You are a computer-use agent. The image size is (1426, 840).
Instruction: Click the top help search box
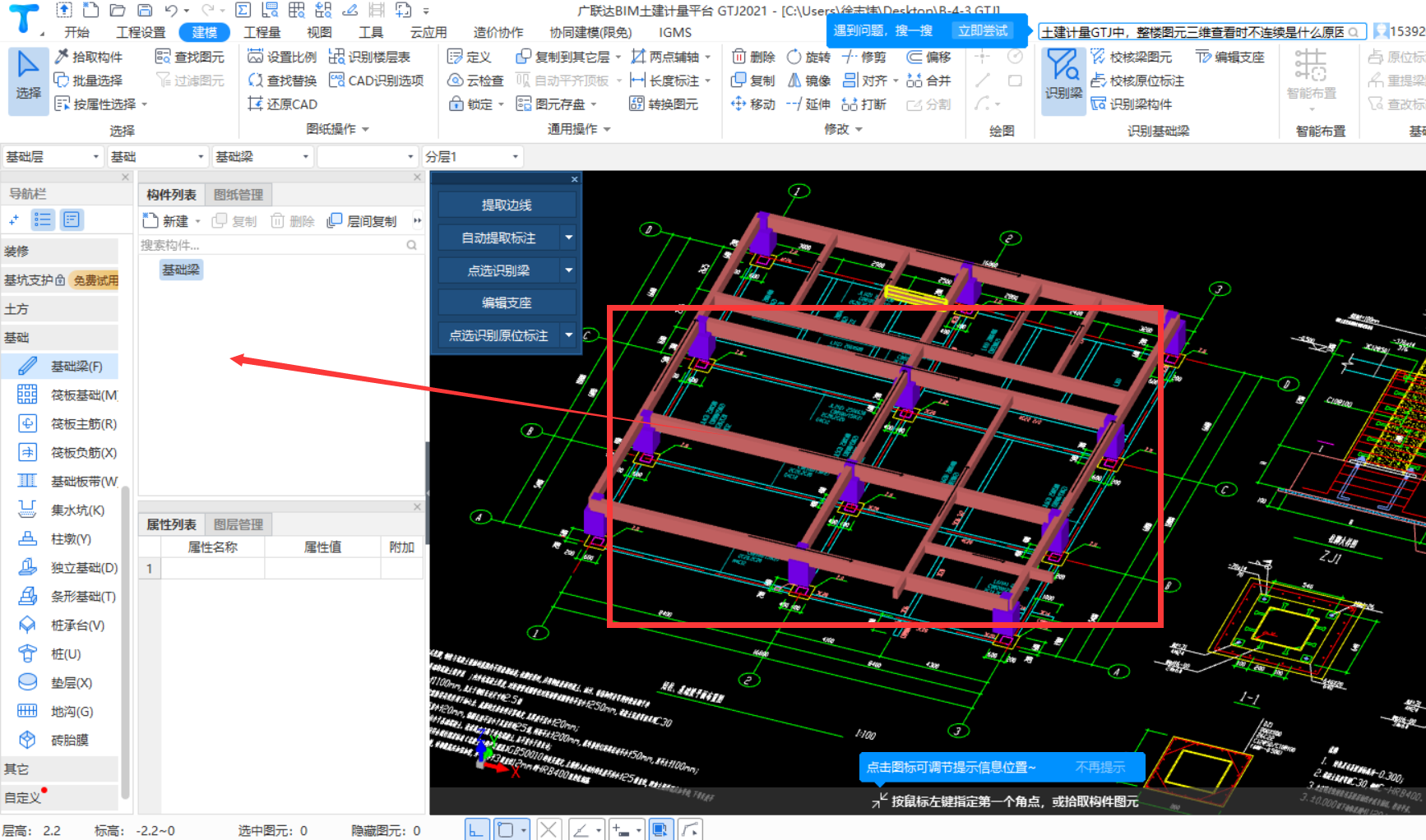click(x=1201, y=32)
